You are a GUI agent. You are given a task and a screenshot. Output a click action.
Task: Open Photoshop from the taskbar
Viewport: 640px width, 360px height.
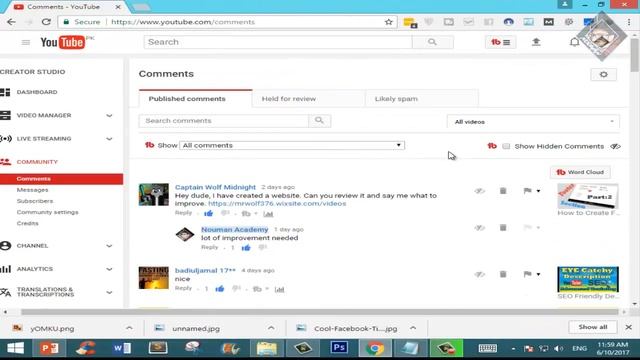[339, 348]
